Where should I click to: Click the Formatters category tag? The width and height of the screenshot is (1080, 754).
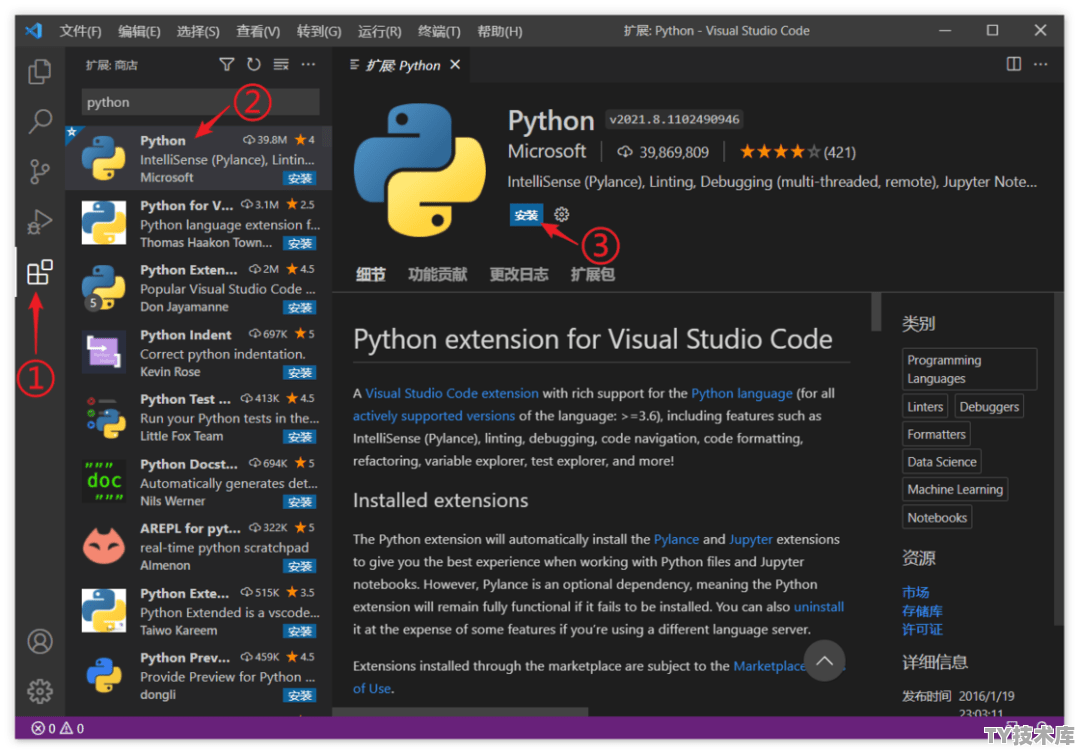pyautogui.click(x=936, y=434)
